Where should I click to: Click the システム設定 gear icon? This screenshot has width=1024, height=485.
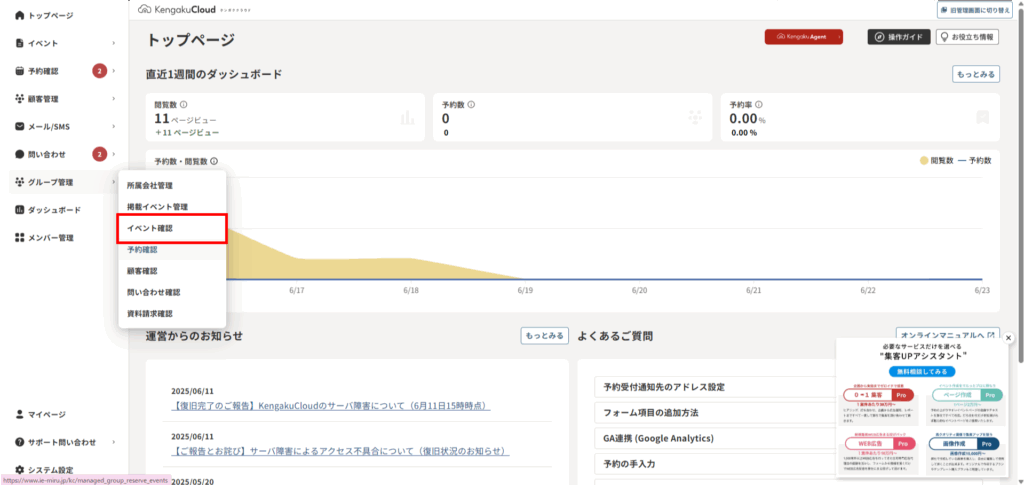point(20,470)
